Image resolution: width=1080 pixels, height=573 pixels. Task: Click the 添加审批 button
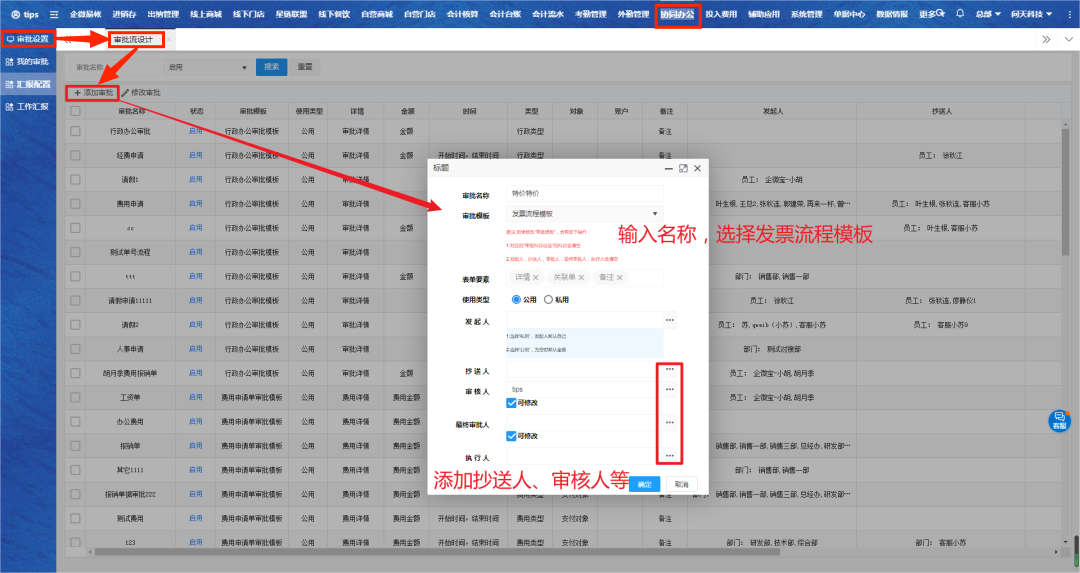point(93,92)
